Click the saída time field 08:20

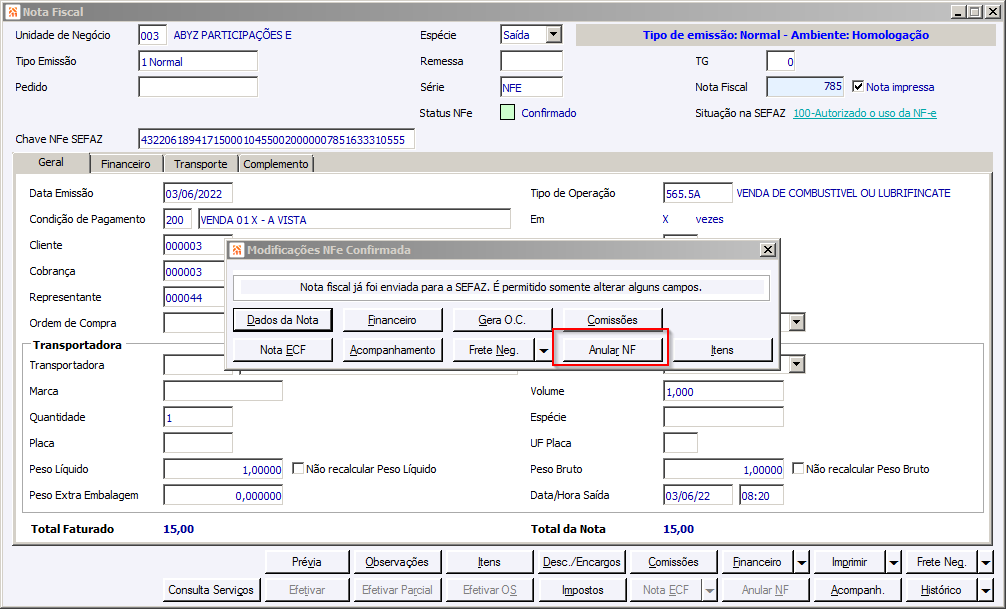point(761,495)
